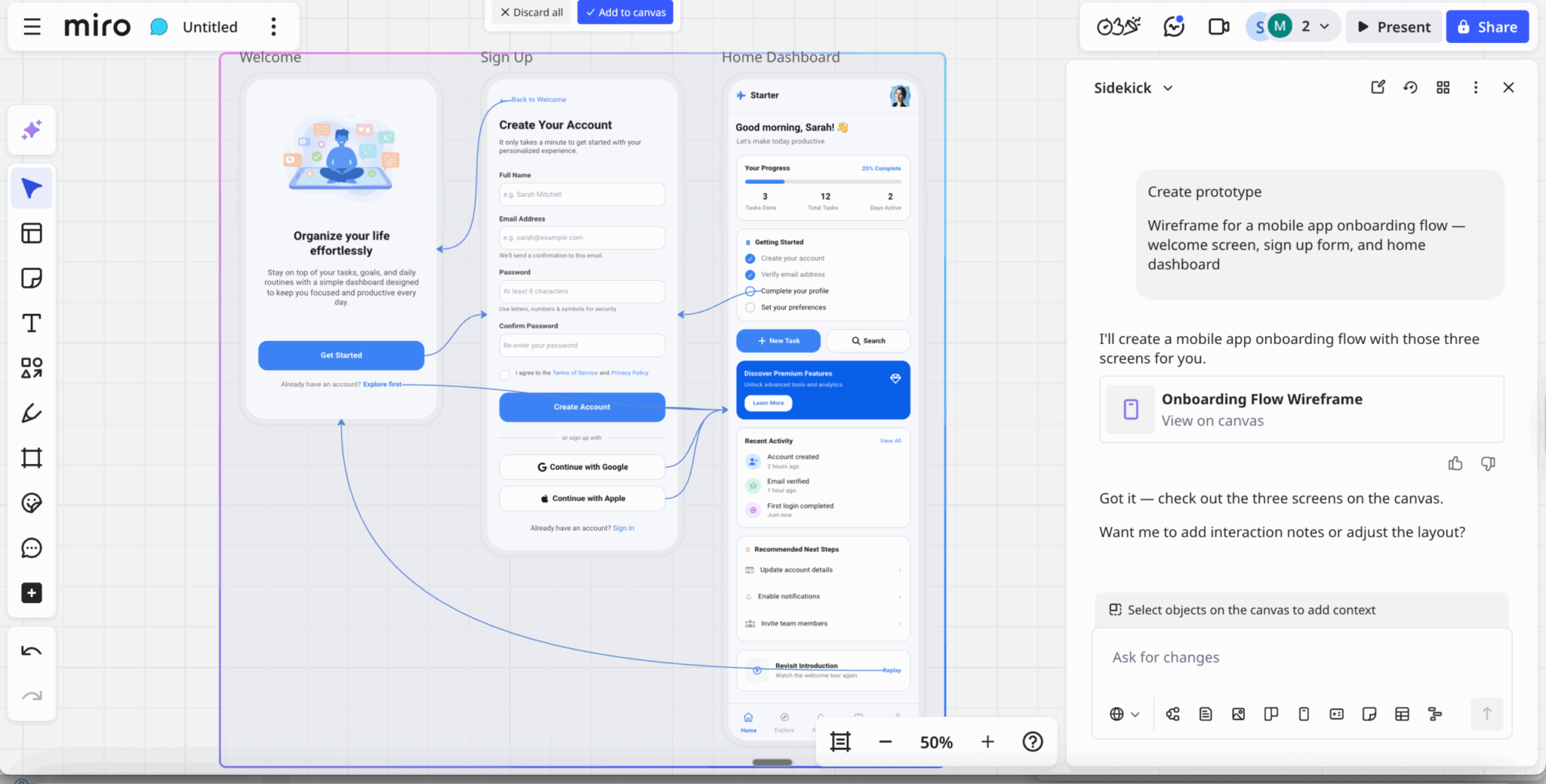Start a new Sidekick chat

(1378, 88)
